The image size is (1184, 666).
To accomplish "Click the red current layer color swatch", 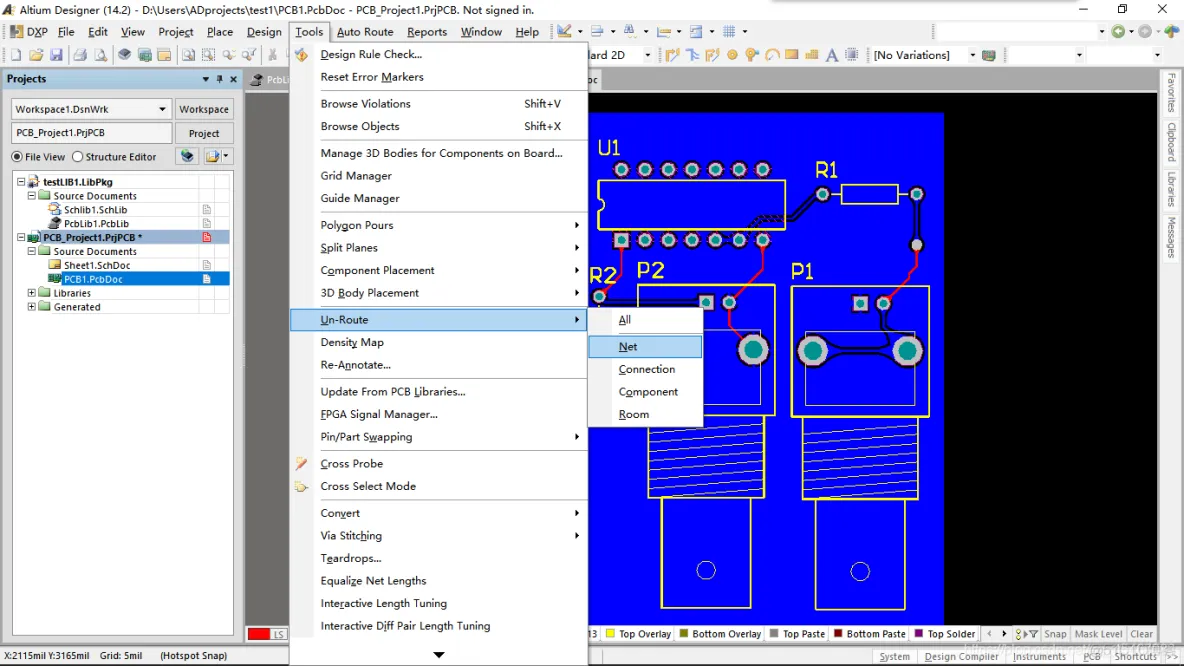I will (259, 634).
